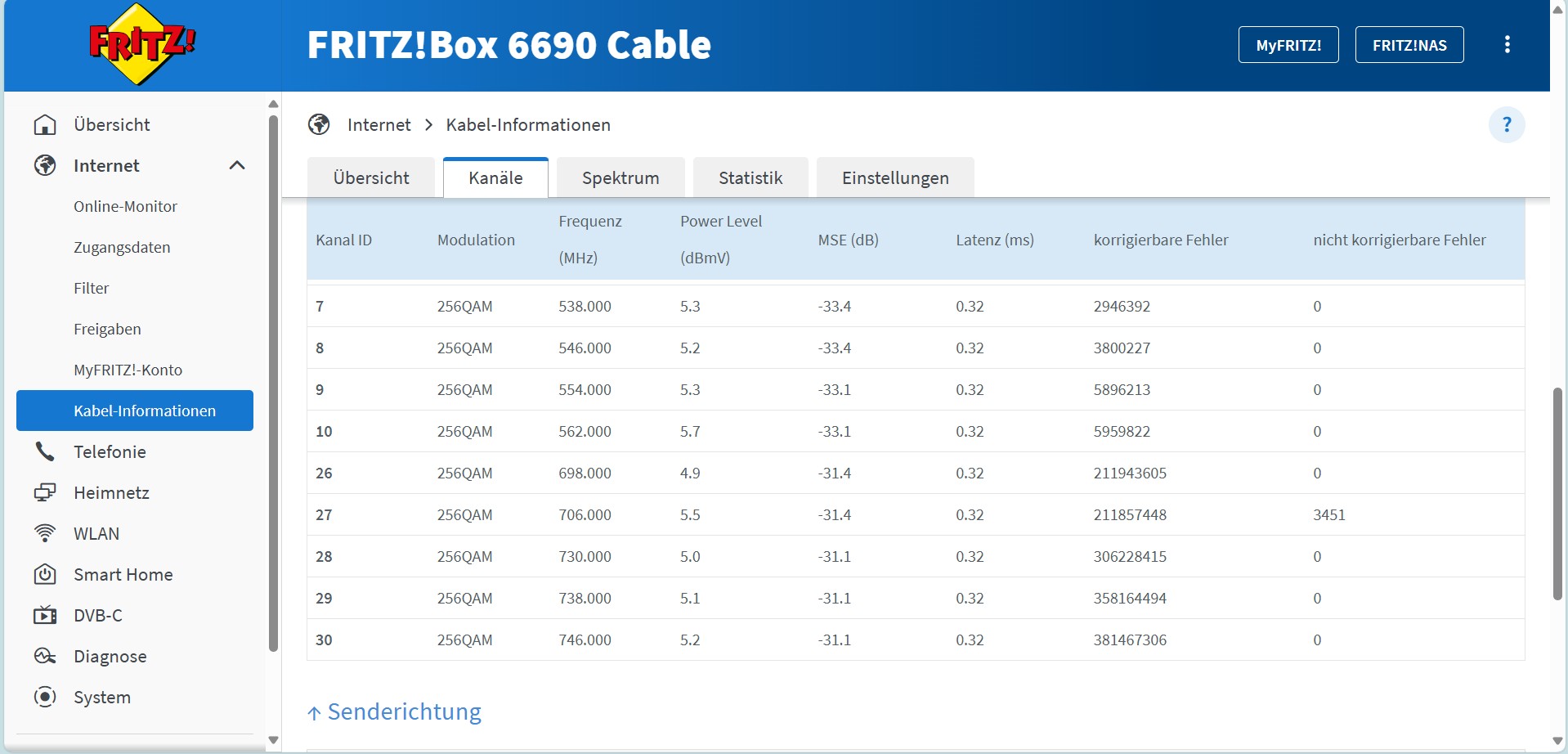Click the FRITZ! logo icon
The image size is (1568, 754).
coord(142,44)
